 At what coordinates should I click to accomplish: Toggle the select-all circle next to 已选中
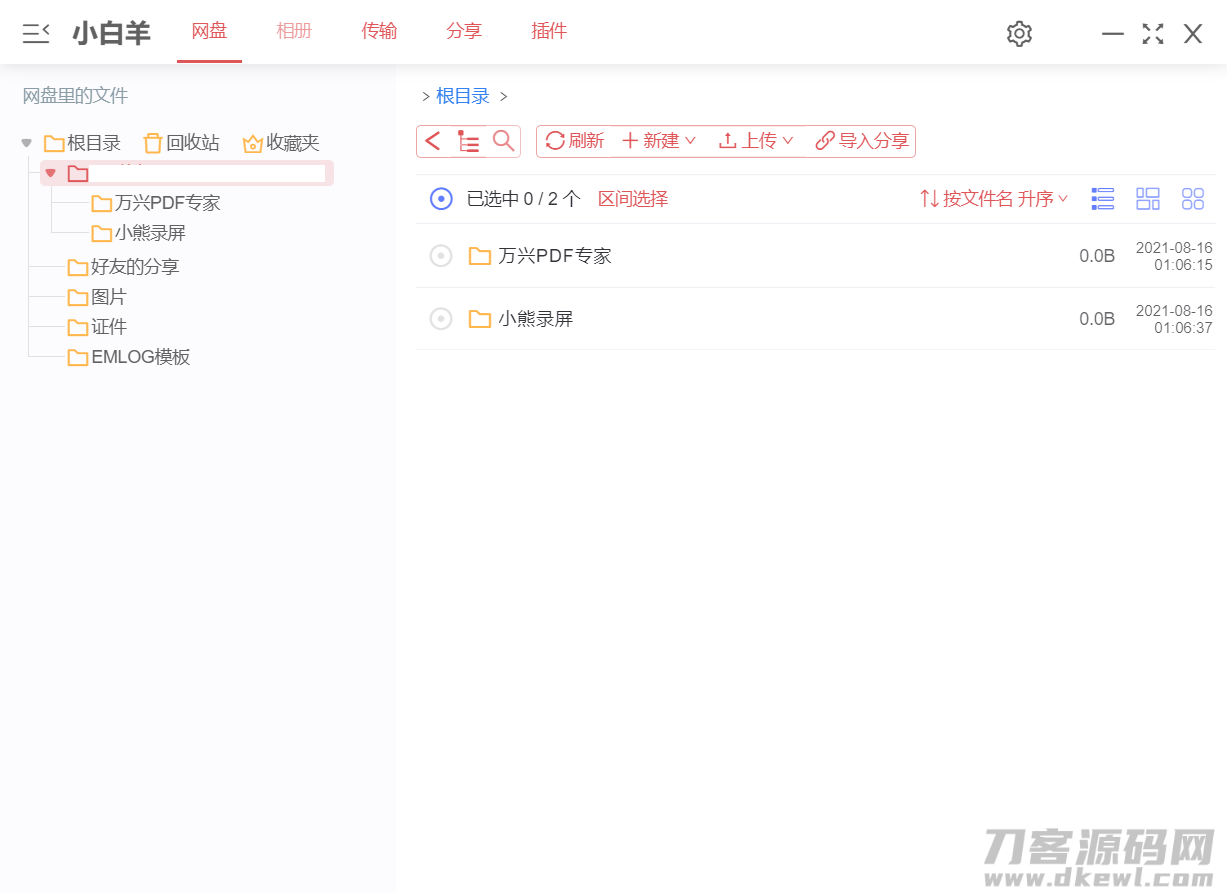[441, 199]
